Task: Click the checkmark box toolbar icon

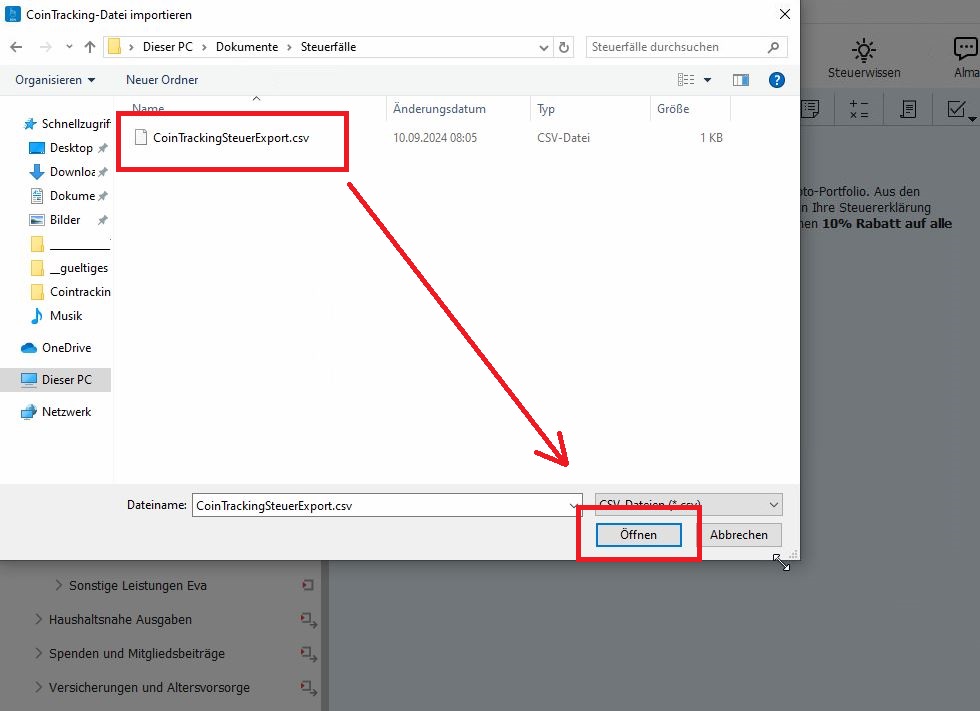Action: coord(956,109)
